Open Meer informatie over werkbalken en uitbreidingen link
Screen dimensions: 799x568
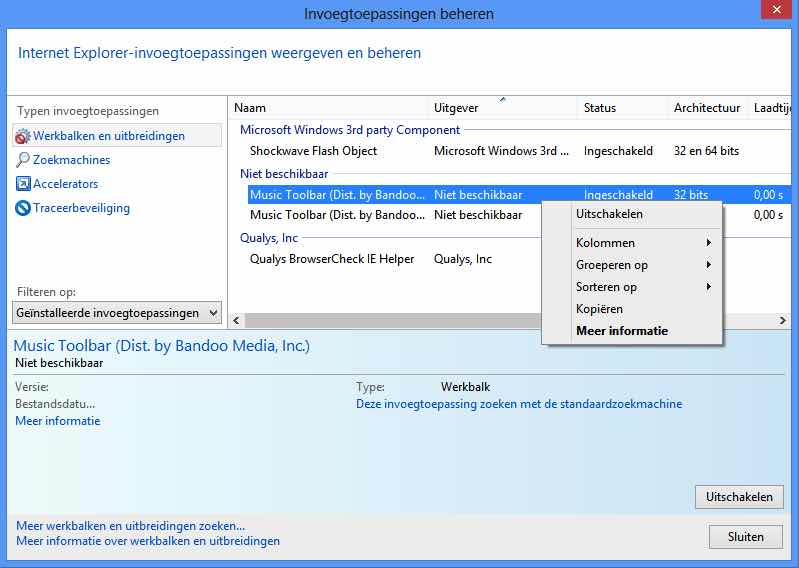click(x=148, y=541)
